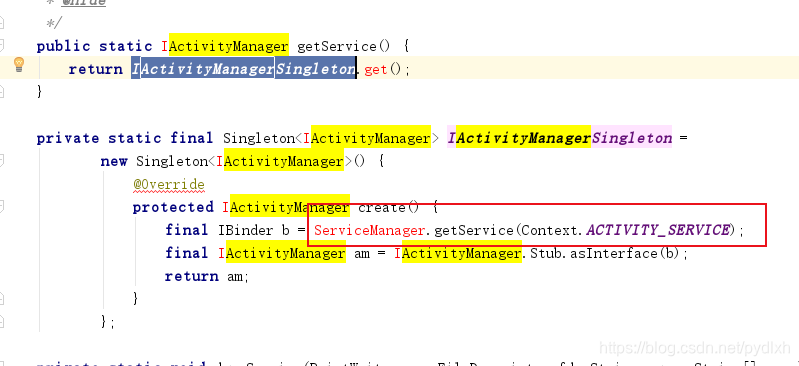Viewport: 799px width, 366px height.
Task: Click 'private static final' keywords of Singleton field
Action: (x=125, y=138)
